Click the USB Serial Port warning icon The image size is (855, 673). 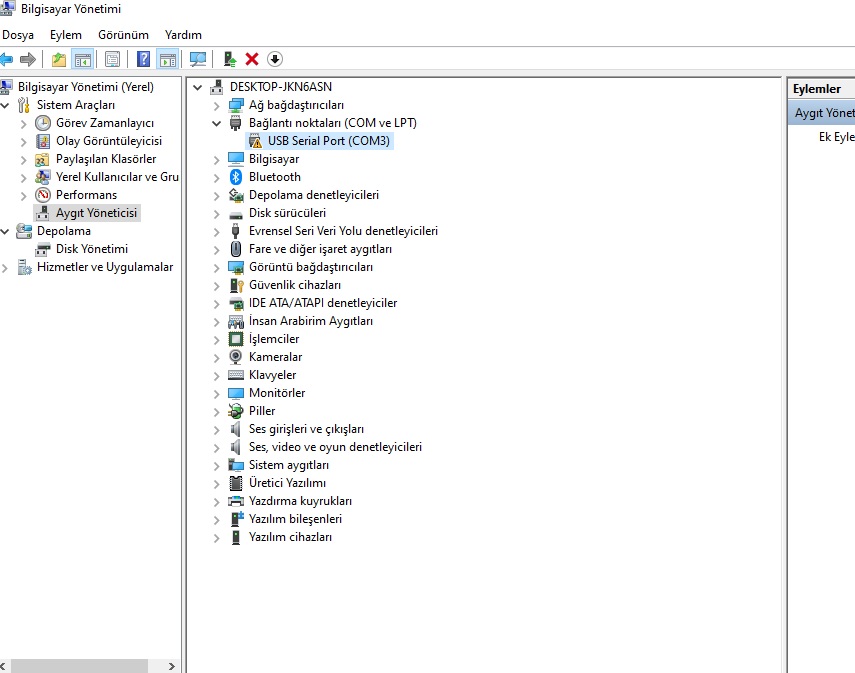[255, 141]
